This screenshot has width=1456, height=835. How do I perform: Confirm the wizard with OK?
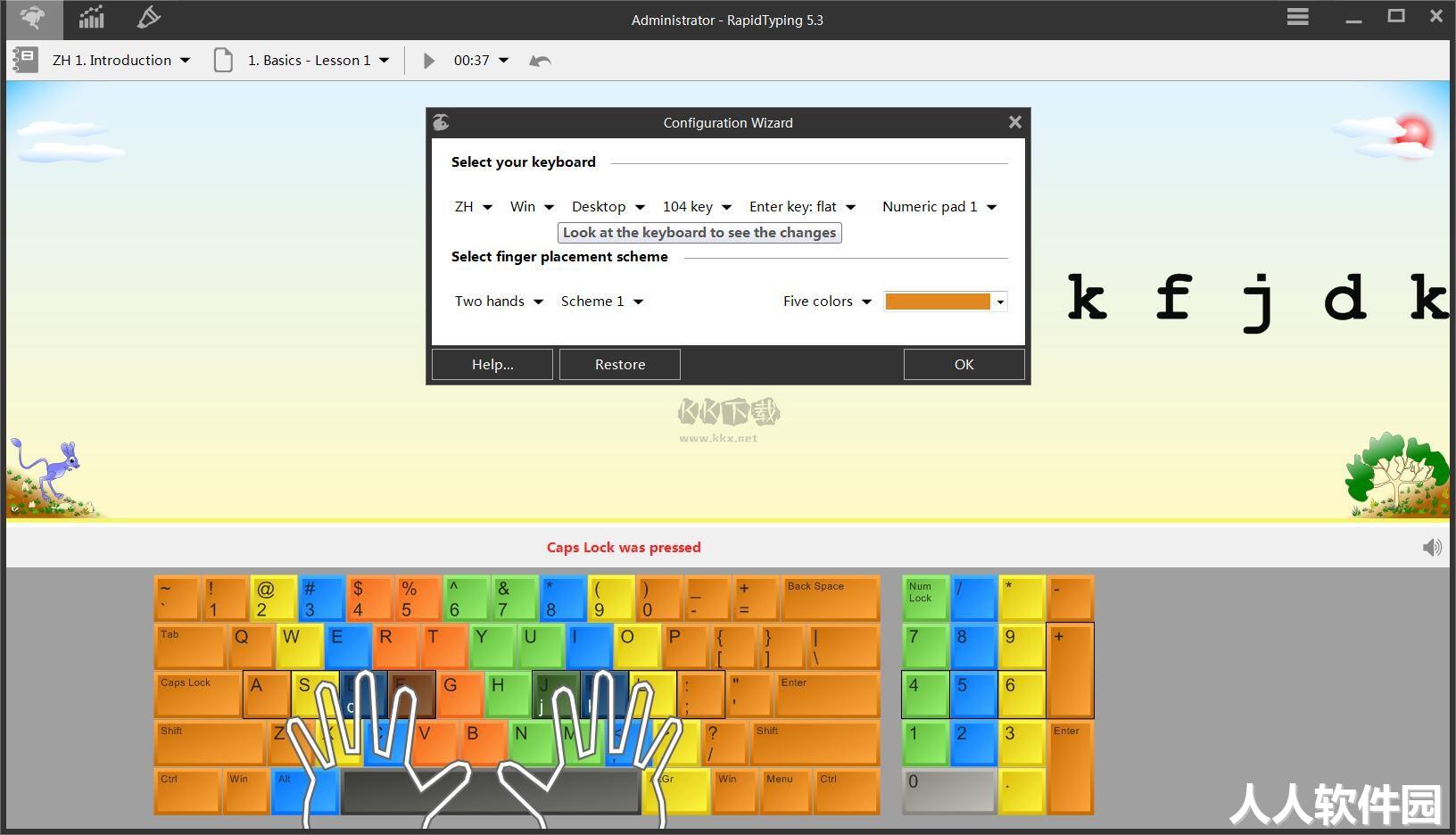pos(964,364)
